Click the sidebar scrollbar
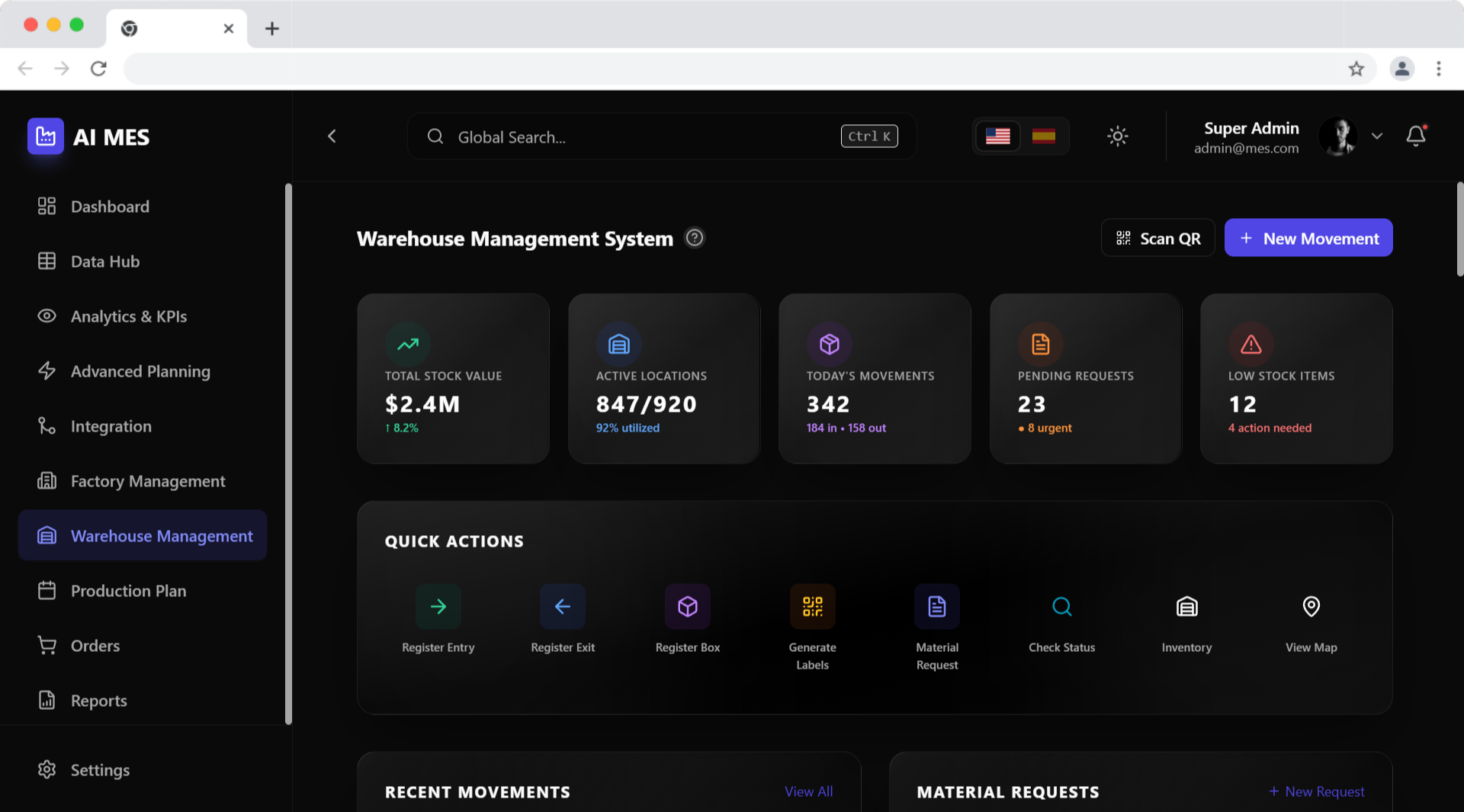The height and width of the screenshot is (812, 1464). [x=288, y=454]
